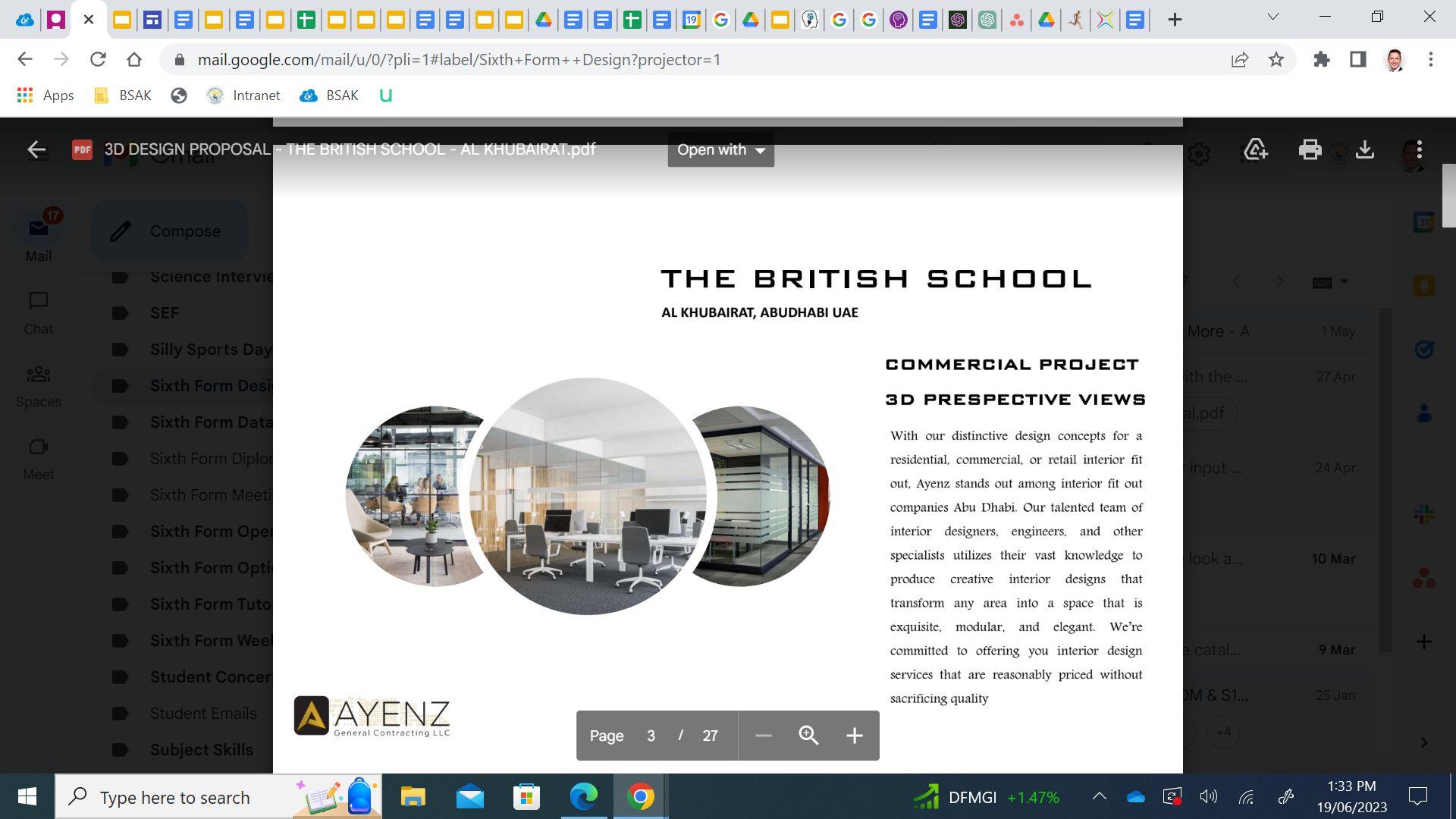
Task: Close the PDF preview with back arrow
Action: tap(36, 149)
